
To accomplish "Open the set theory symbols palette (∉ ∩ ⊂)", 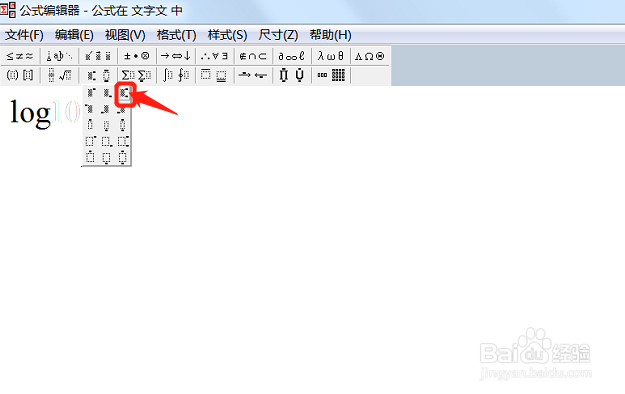I will [x=253, y=56].
